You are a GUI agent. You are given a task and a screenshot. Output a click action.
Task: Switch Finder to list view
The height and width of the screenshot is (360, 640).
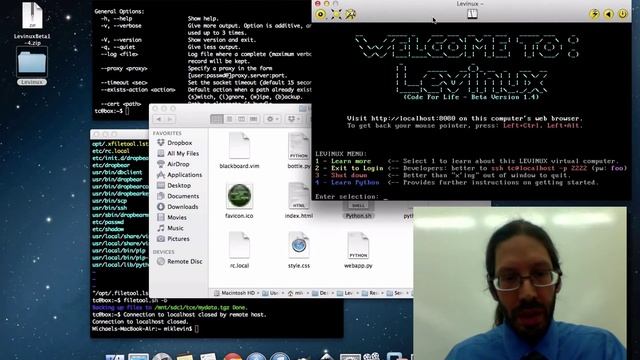(229, 119)
